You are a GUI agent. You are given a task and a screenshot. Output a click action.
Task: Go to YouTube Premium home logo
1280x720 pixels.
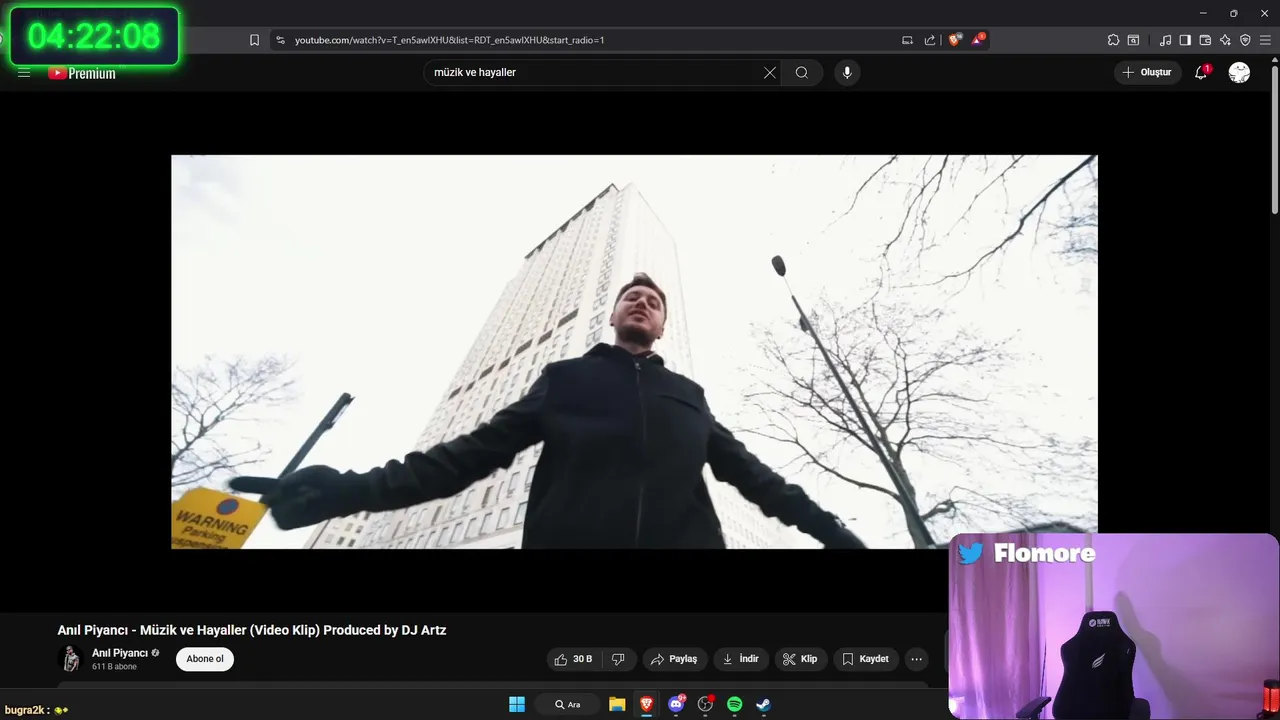coord(83,73)
